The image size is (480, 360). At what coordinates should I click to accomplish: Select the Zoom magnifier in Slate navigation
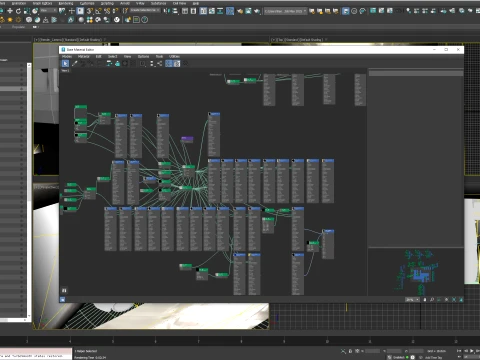(x=432, y=300)
